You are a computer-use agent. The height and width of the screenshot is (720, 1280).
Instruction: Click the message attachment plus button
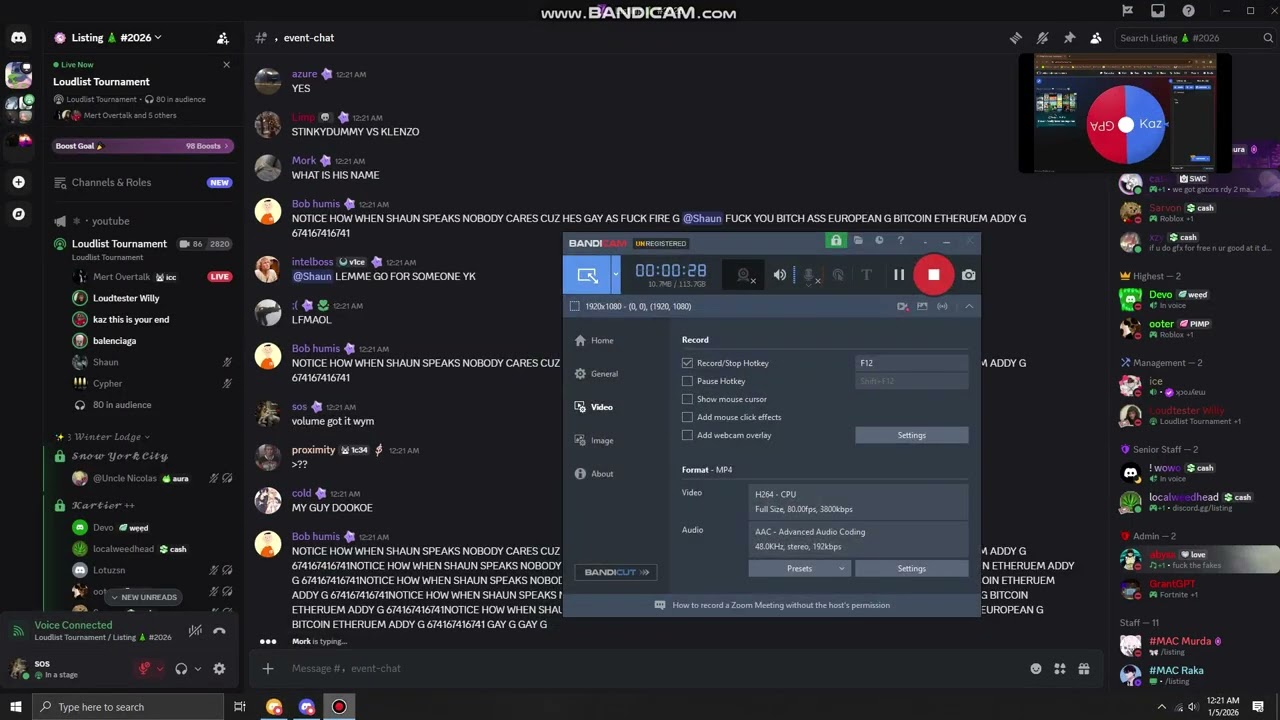[x=268, y=668]
